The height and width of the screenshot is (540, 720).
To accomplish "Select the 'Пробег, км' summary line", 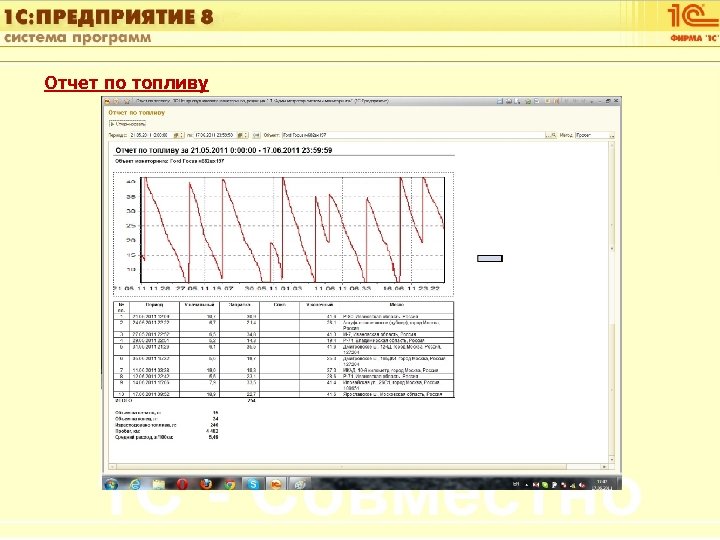I will pos(166,431).
